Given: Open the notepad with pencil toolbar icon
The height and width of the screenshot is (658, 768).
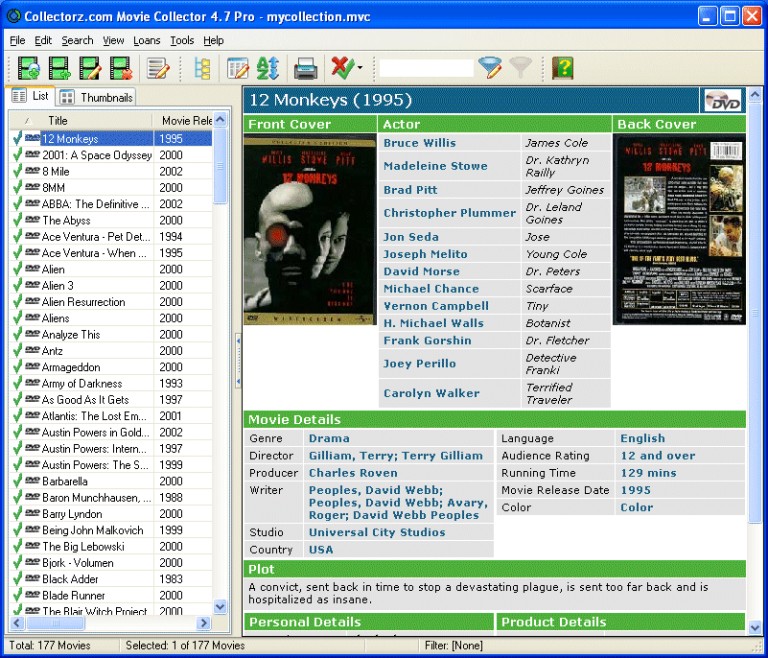Looking at the screenshot, I should (158, 68).
